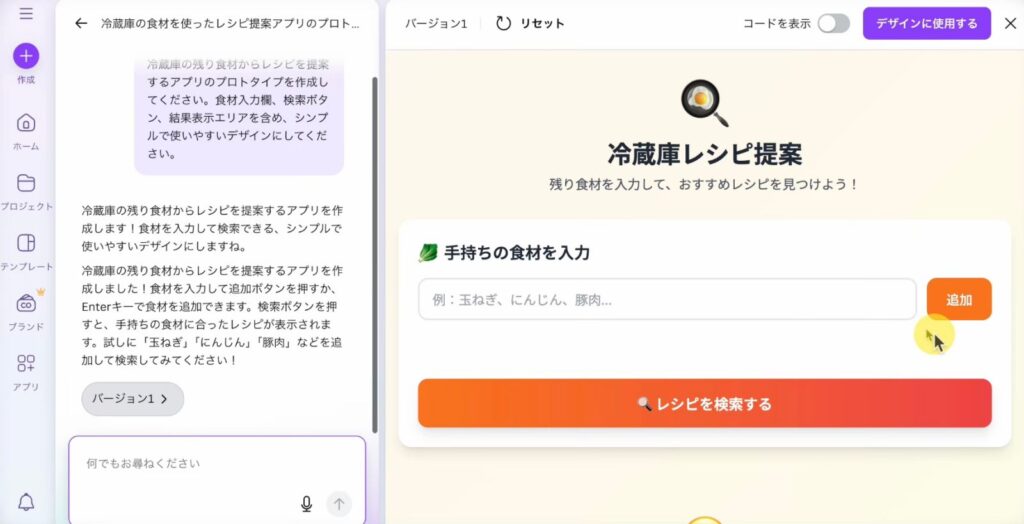Screen dimensions: 1024x524
Task: Expand the バージョン1 chip in chat
Action: click(133, 399)
